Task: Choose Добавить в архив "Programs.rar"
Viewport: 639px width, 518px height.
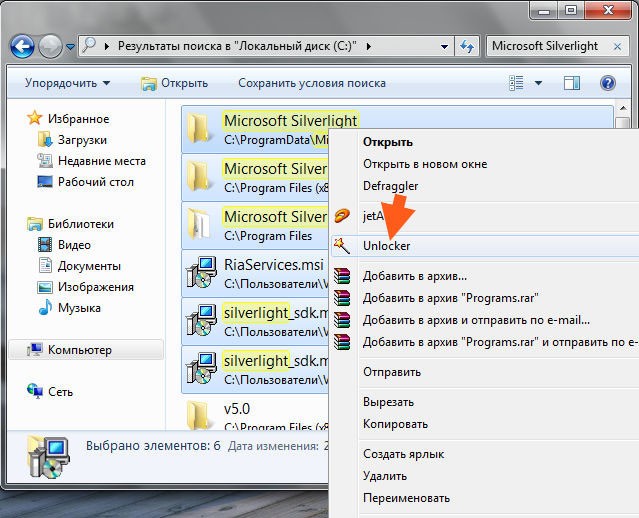Action: (451, 298)
